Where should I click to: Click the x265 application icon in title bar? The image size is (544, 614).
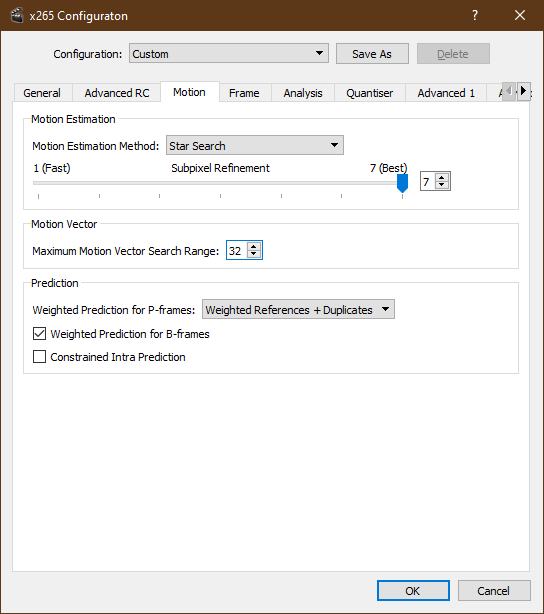coord(17,16)
